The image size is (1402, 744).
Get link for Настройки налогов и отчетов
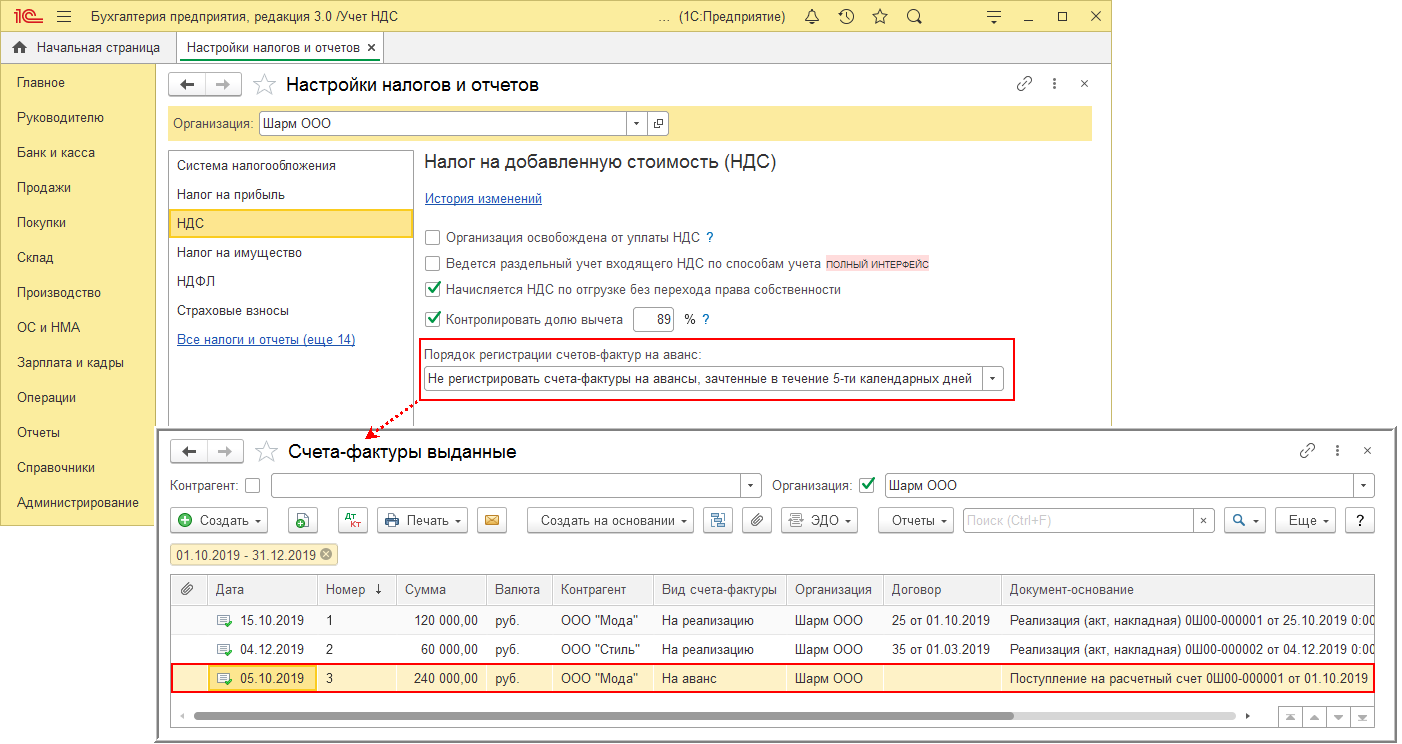(x=1024, y=85)
